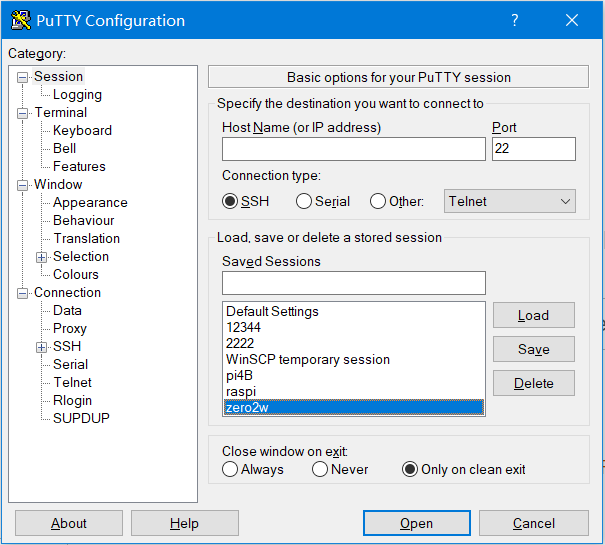
Task: Click the PuTTY icon in title bar
Action: point(21,20)
